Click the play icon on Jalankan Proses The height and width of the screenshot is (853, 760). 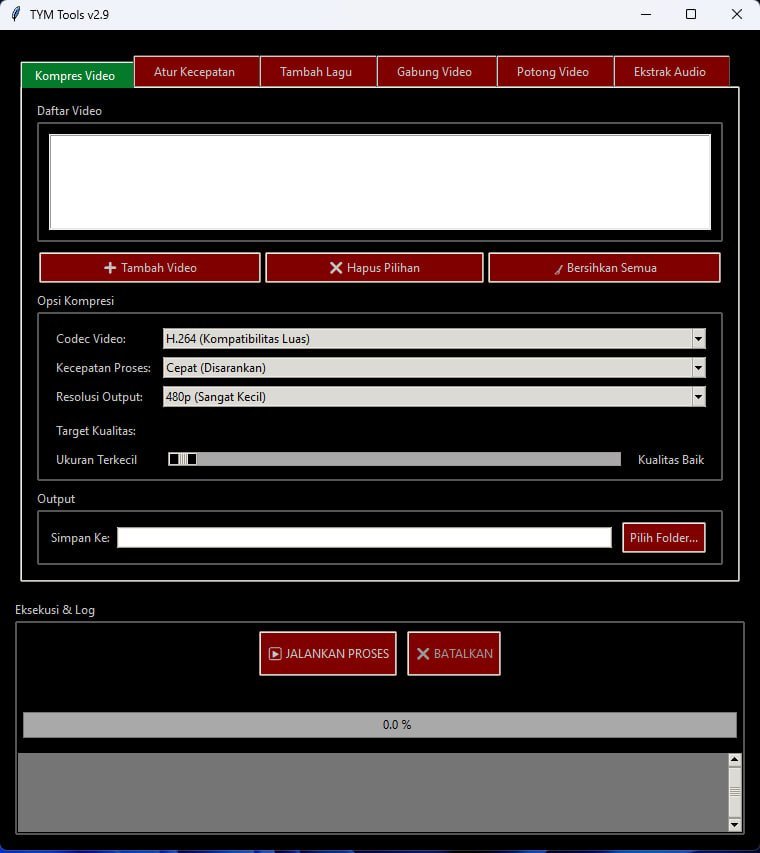click(275, 654)
